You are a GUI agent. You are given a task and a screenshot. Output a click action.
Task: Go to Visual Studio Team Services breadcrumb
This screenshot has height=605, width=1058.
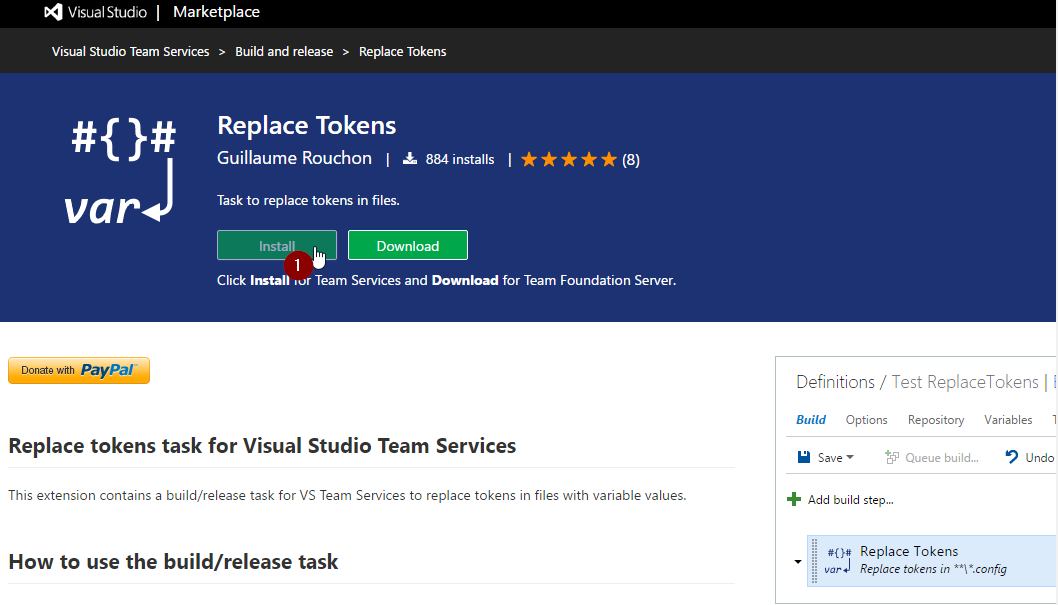(x=130, y=51)
